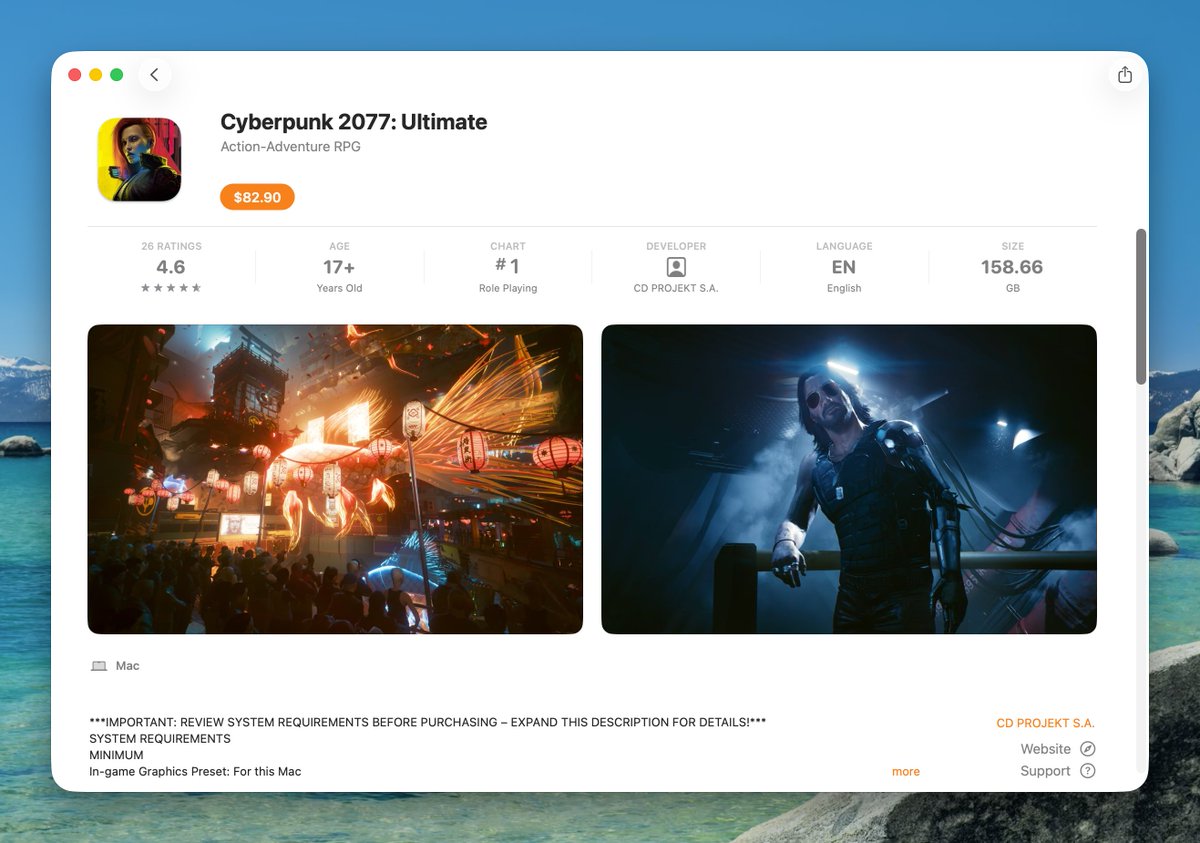
Task: Click the EN English language info
Action: 844,267
